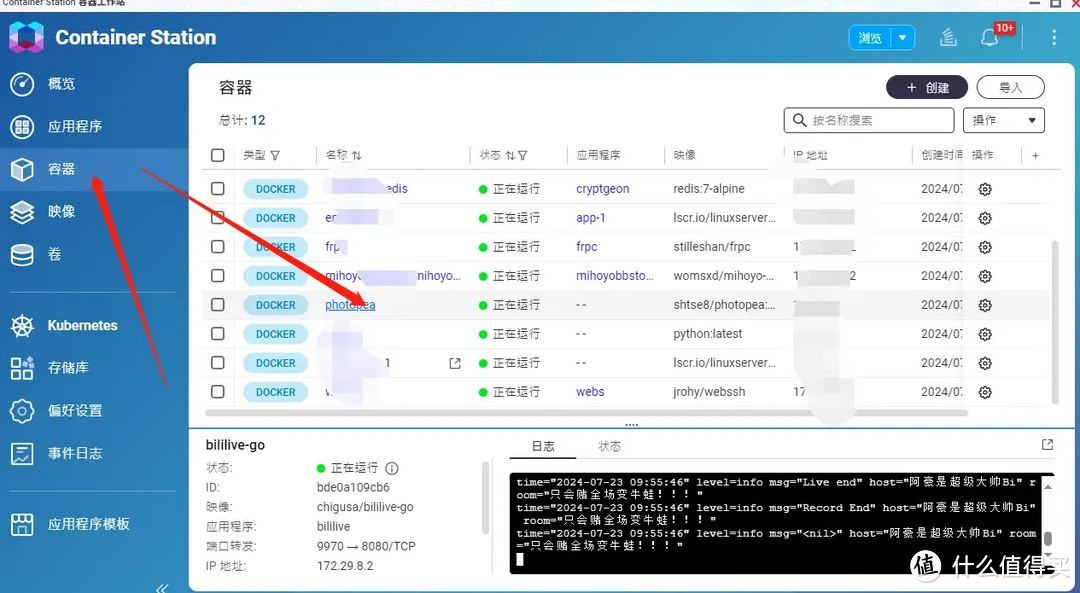The width and height of the screenshot is (1080, 593).
Task: Open the gear settings for the frpc row
Action: point(985,247)
